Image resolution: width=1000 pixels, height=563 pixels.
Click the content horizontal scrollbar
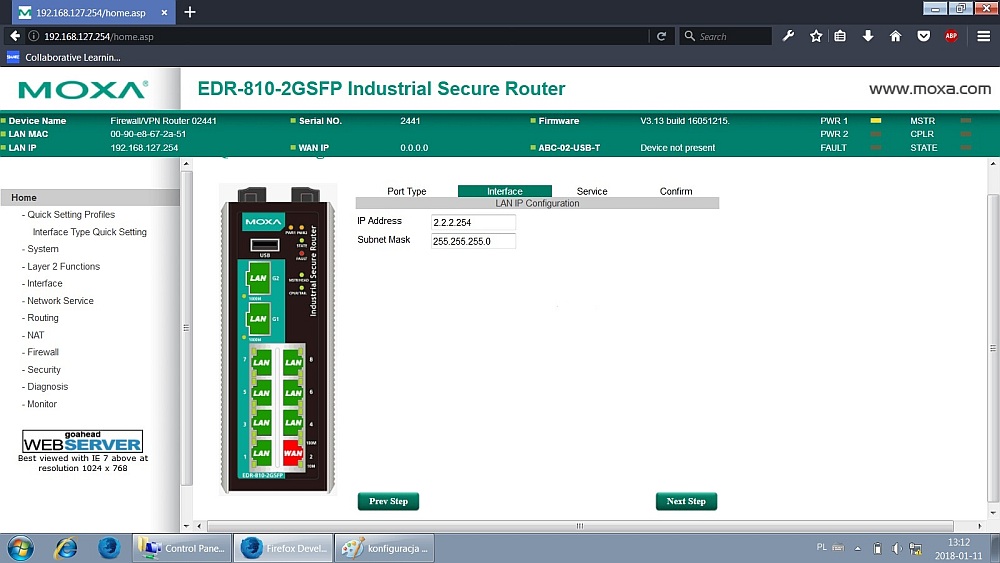coord(580,526)
